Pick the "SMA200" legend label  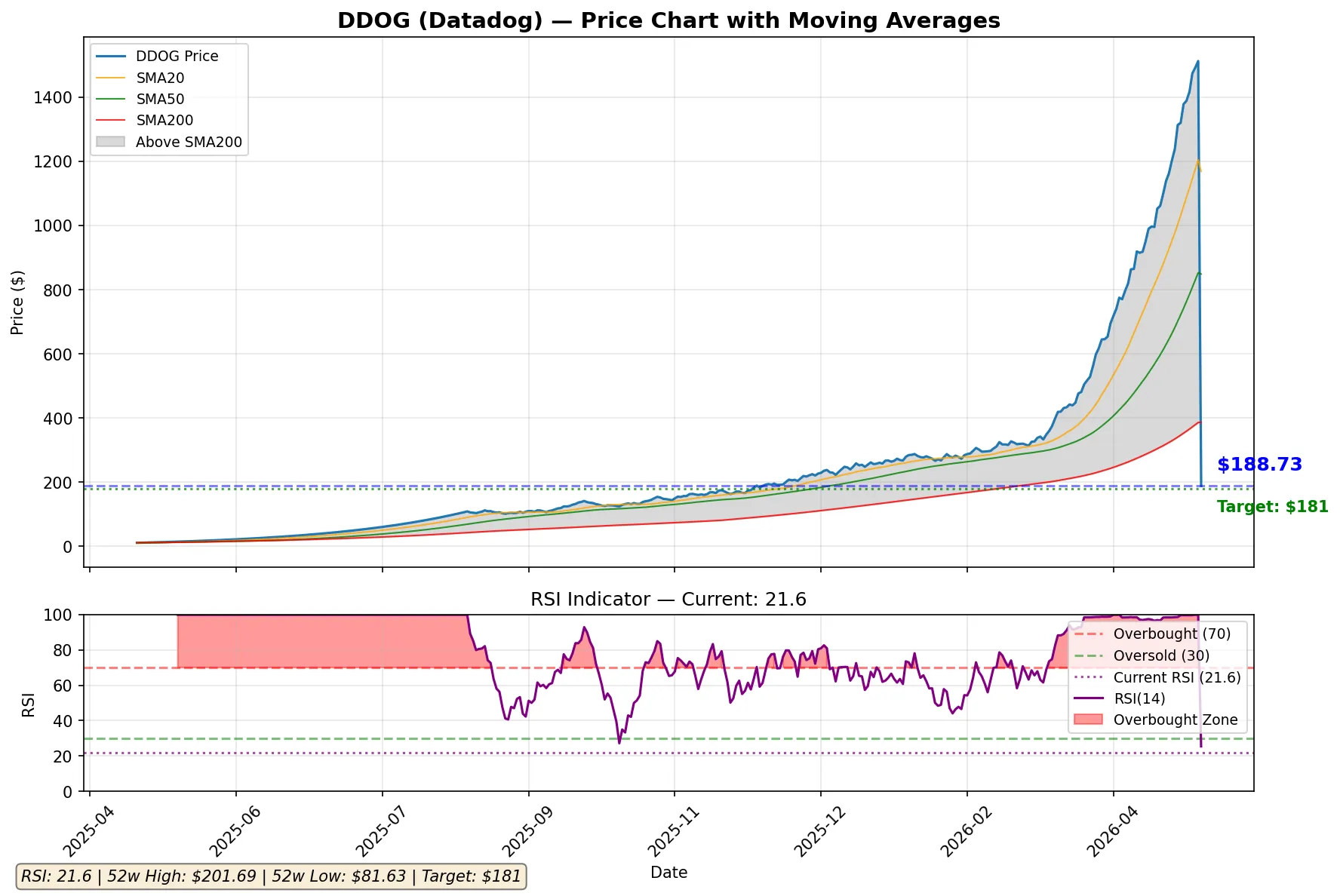164,120
